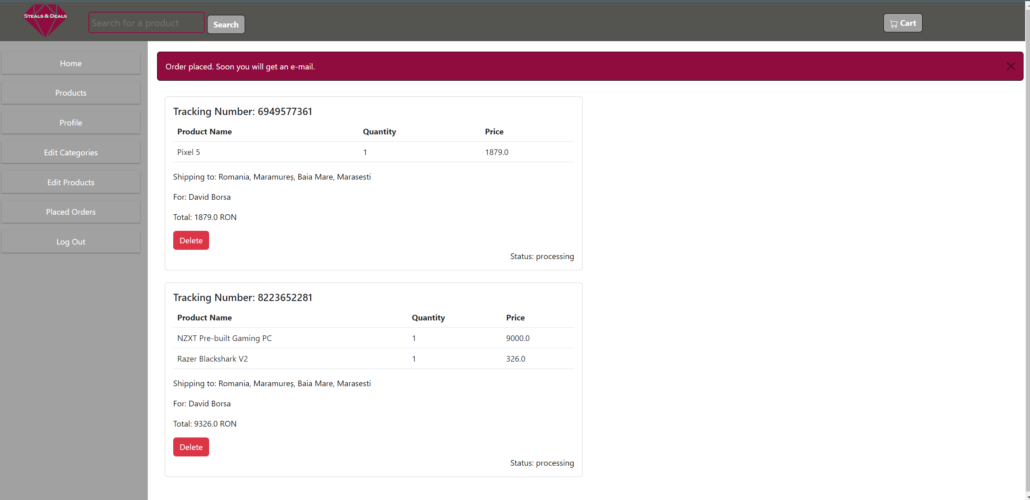Click Total: 9326.0 RON text
The width and height of the screenshot is (1030, 500).
coord(205,424)
